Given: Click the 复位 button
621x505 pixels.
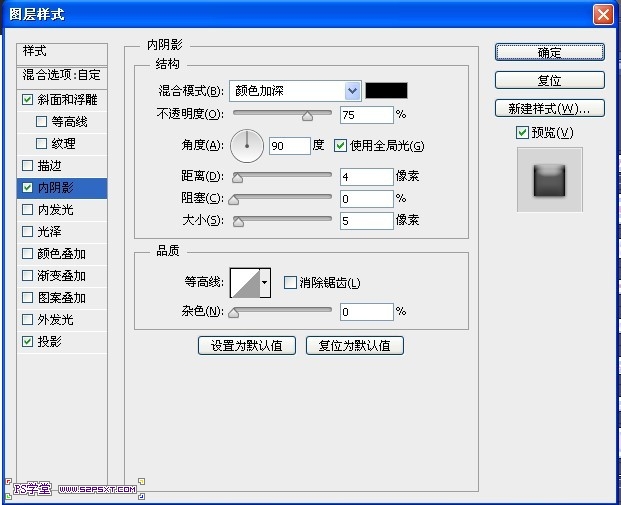Looking at the screenshot, I should [550, 80].
